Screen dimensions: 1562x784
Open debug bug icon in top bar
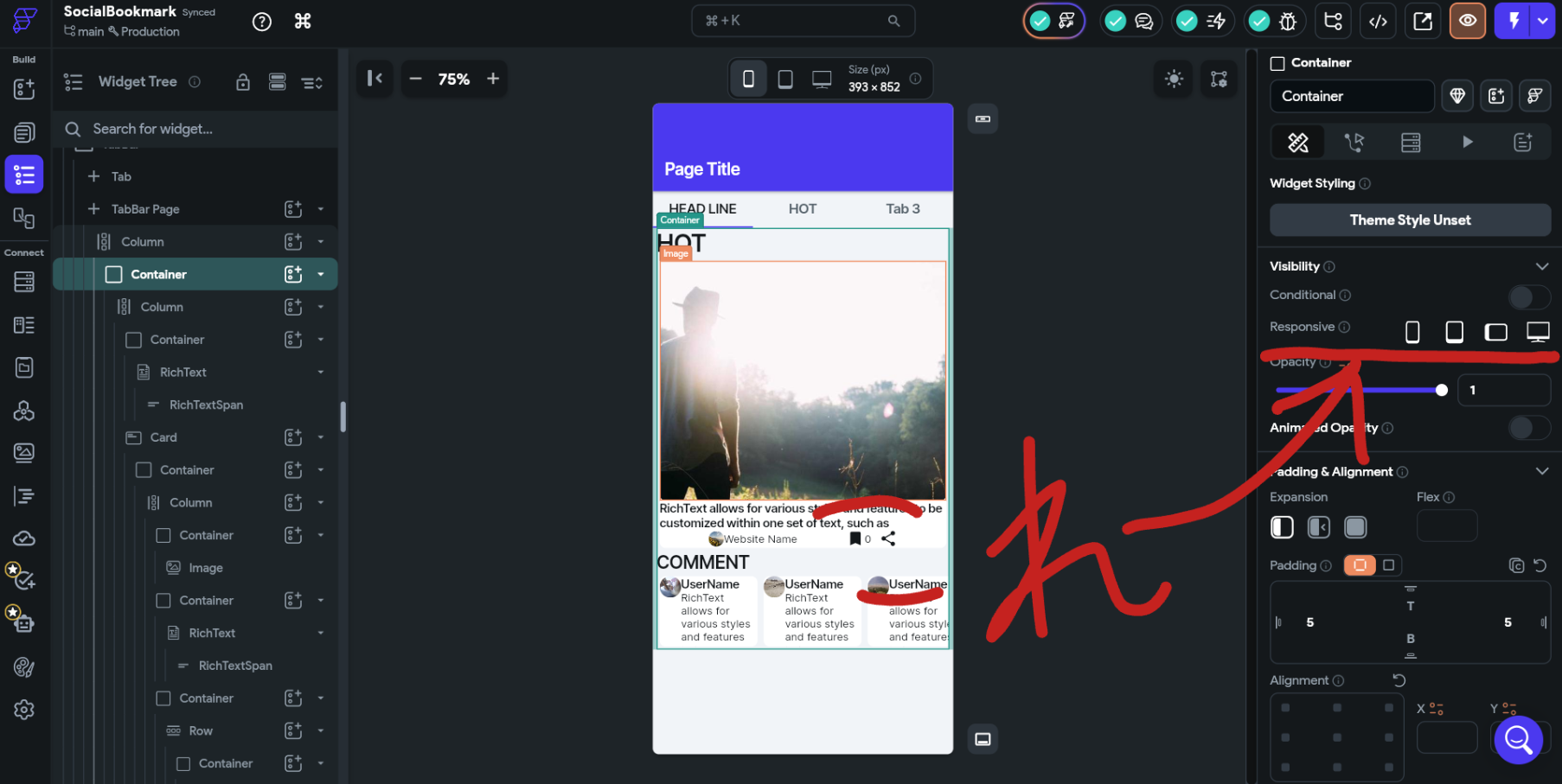coord(1287,22)
